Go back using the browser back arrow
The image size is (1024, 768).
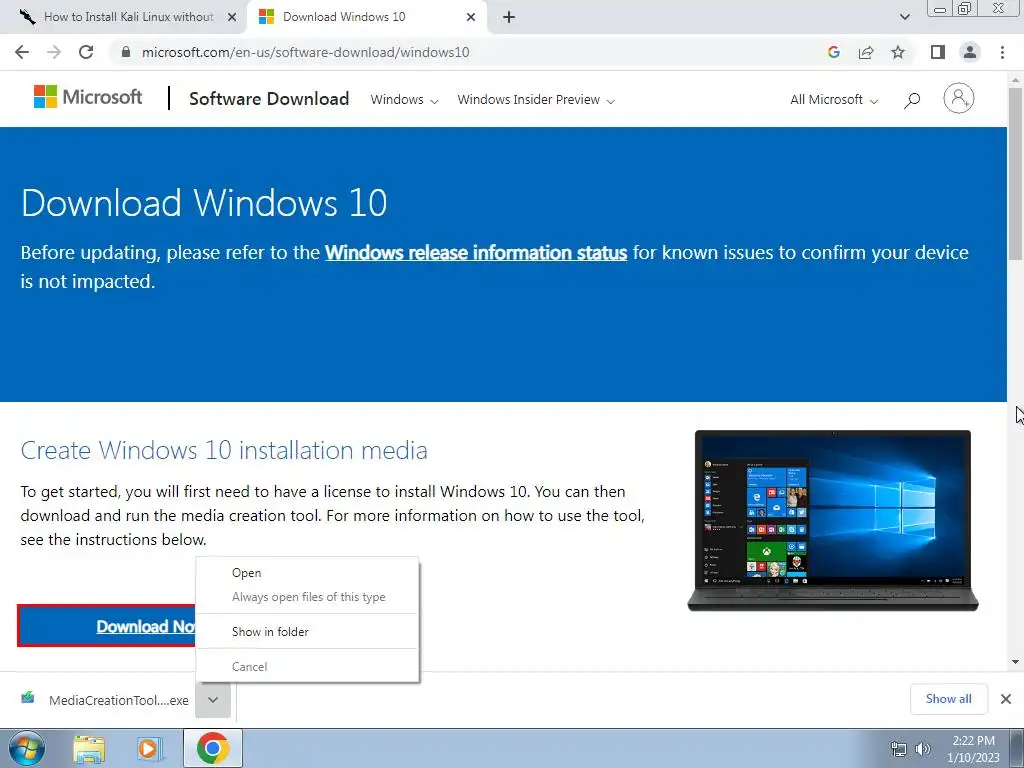[22, 52]
